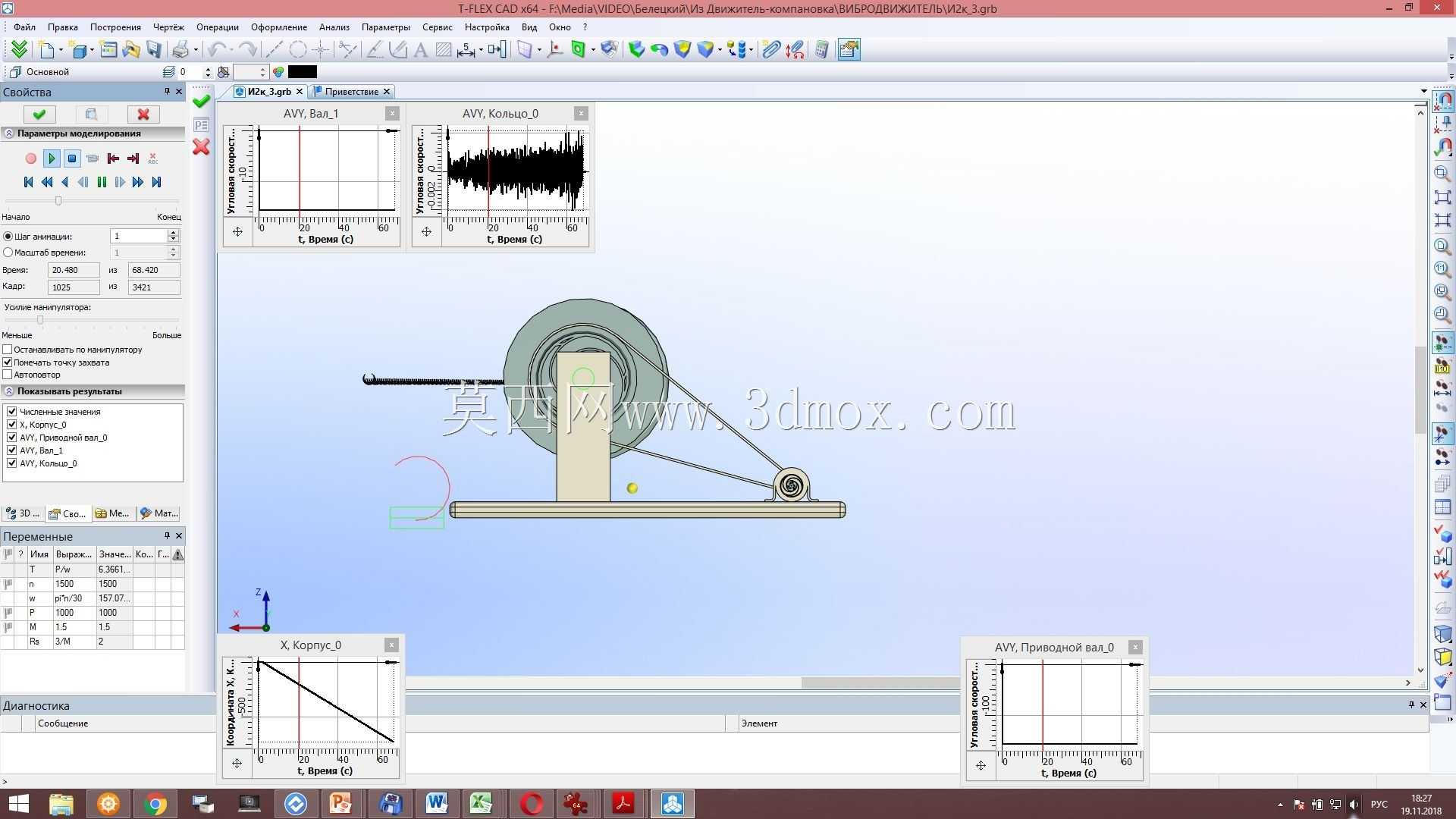This screenshot has width=1456, height=819.
Task: Click the fast rewind playback icon
Action: point(47,182)
